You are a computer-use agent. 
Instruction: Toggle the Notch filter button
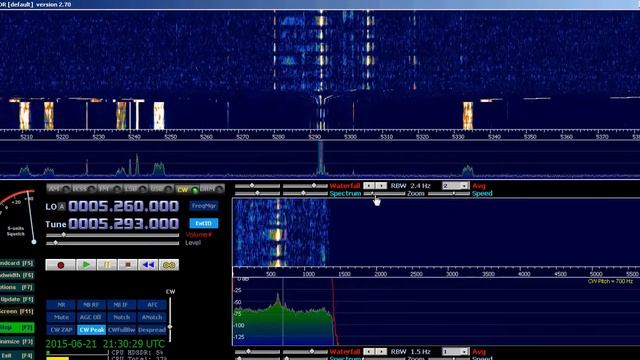pos(121,317)
